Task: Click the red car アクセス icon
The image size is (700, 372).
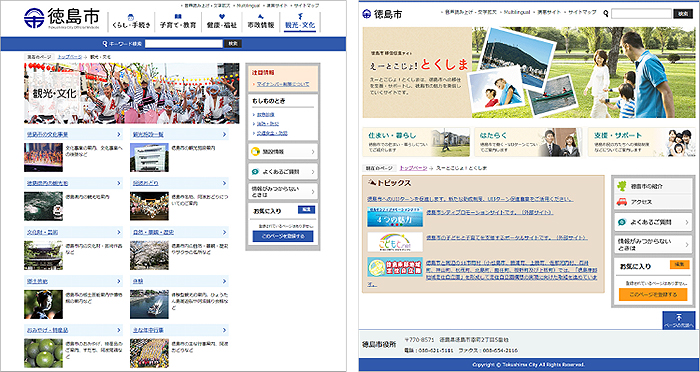Action: [621, 202]
